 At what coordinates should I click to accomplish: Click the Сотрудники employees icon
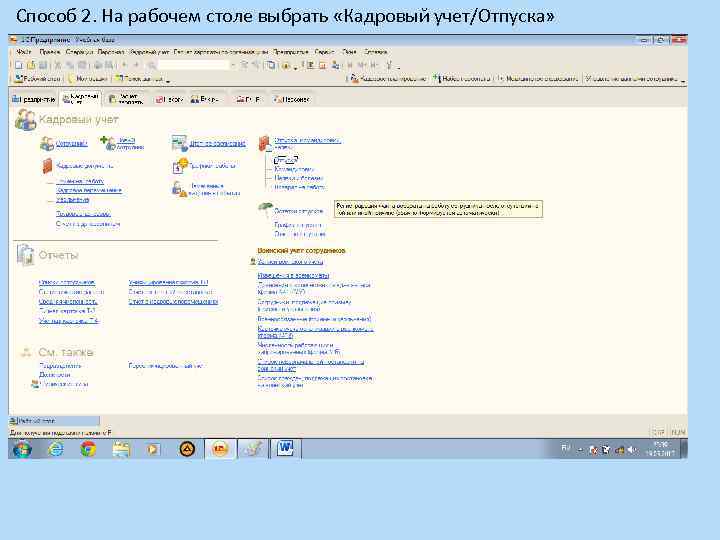[46, 144]
